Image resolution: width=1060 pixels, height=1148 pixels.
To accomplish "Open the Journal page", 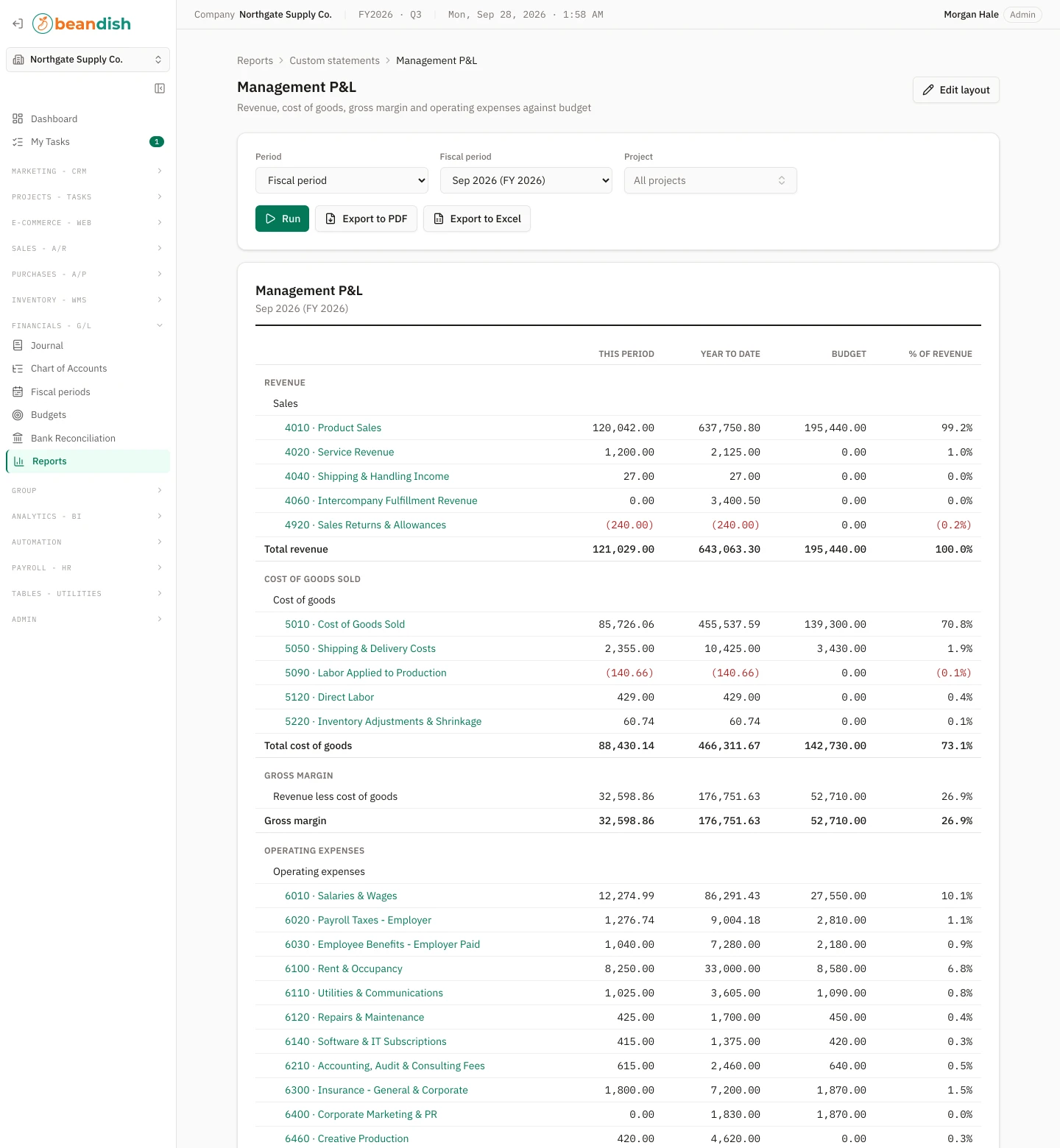I will point(88,346).
